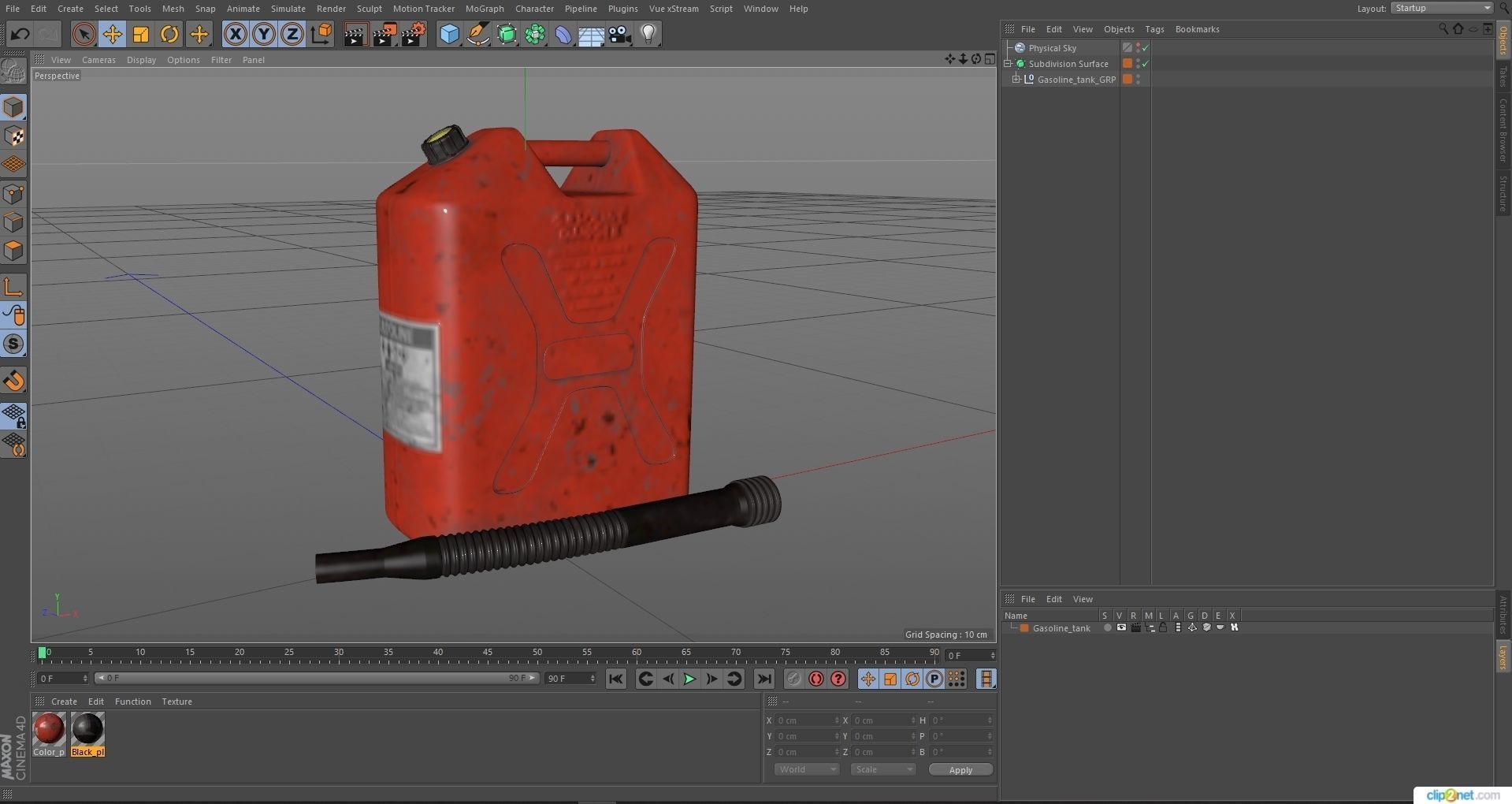Collapse the Subdivision Surface object
This screenshot has height=804, width=1512.
[1008, 64]
